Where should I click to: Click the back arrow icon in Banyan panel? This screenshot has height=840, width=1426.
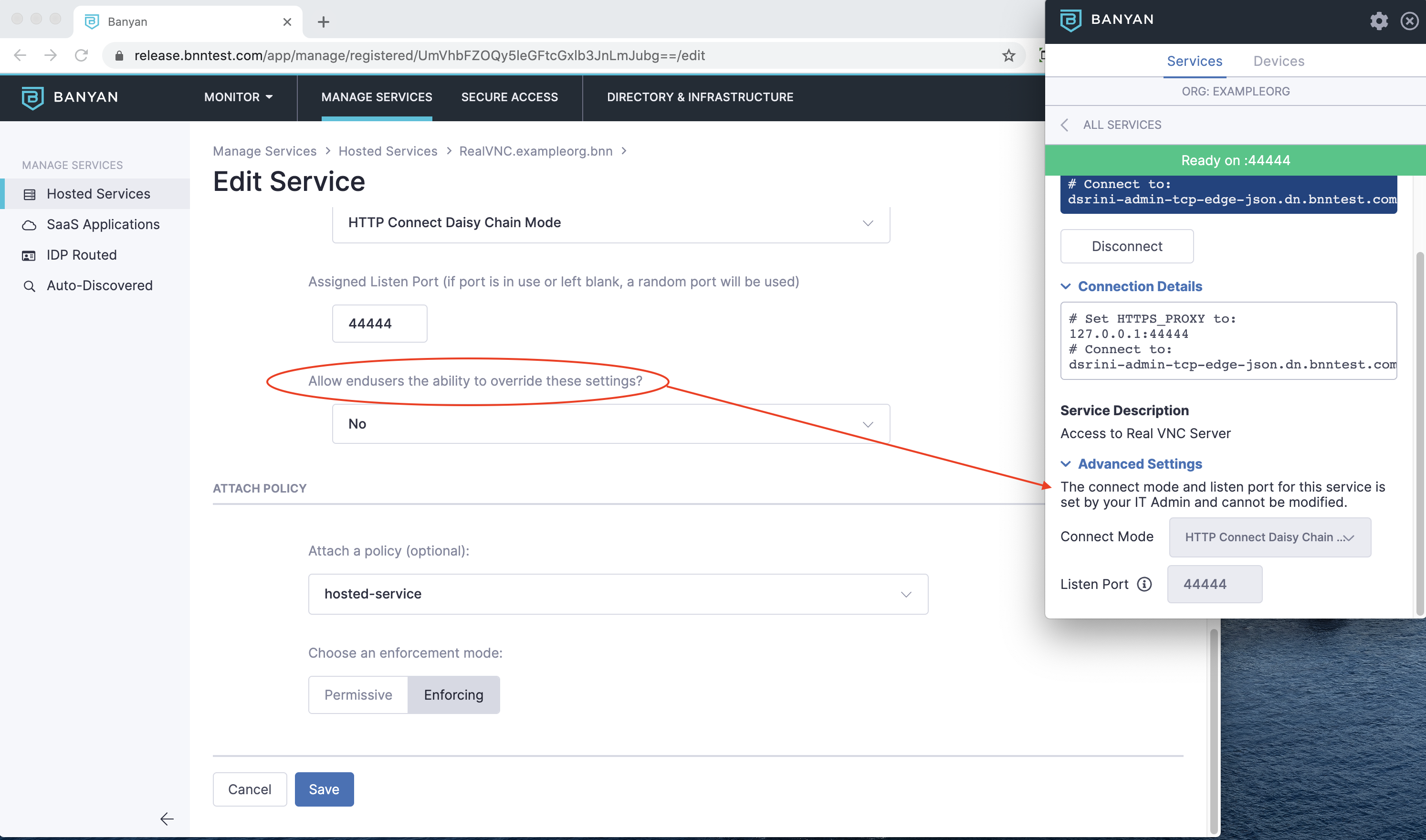[x=1065, y=125]
